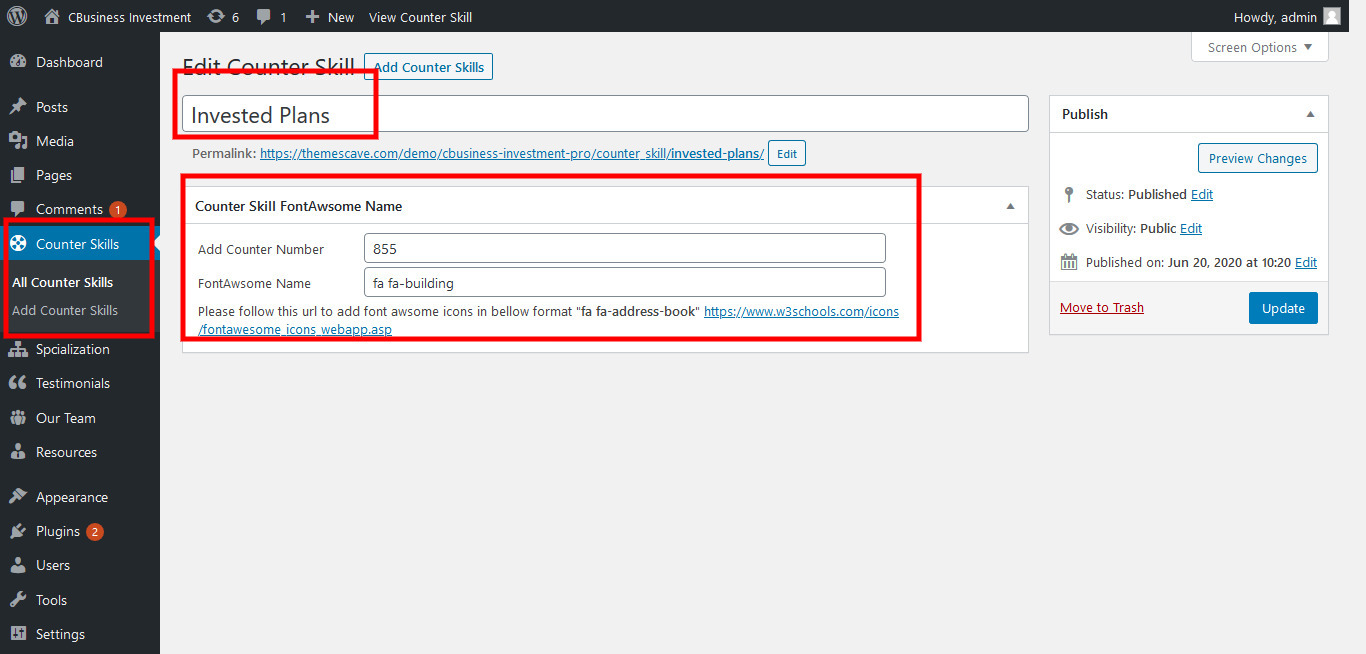Click the admin avatar icon
This screenshot has width=1366, height=654.
[x=1331, y=16]
